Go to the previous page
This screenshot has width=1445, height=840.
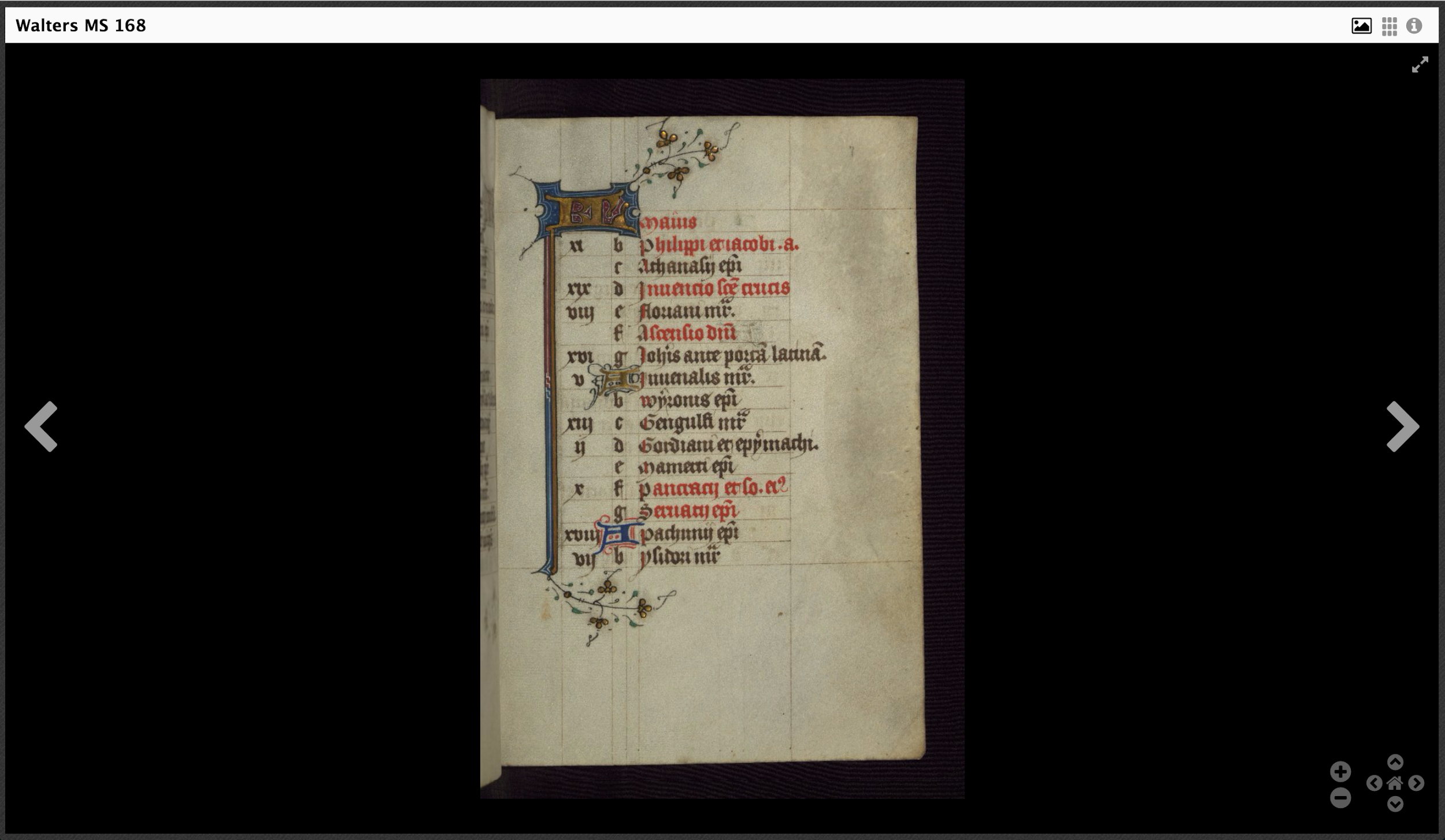pyautogui.click(x=41, y=426)
